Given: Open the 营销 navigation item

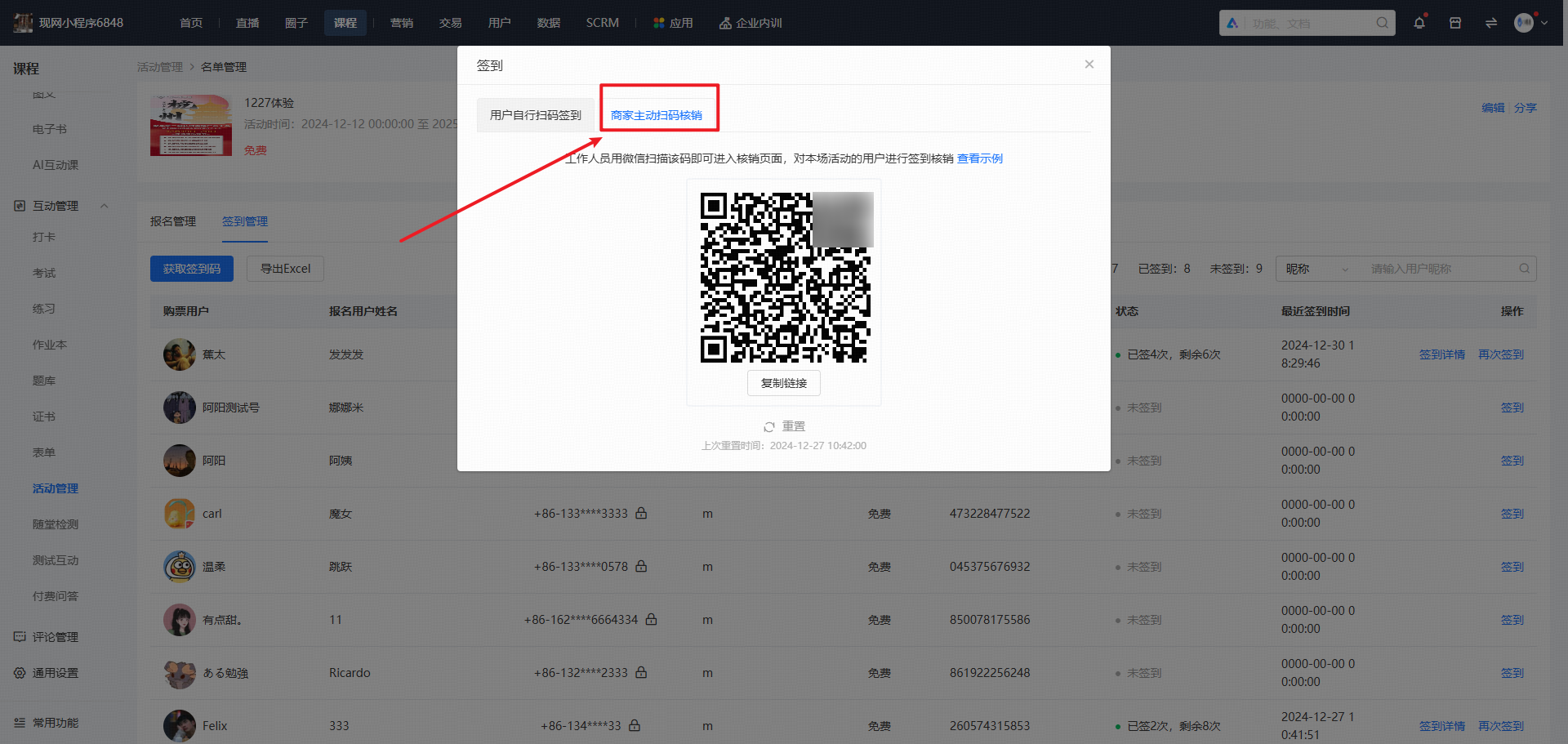Looking at the screenshot, I should coord(402,23).
